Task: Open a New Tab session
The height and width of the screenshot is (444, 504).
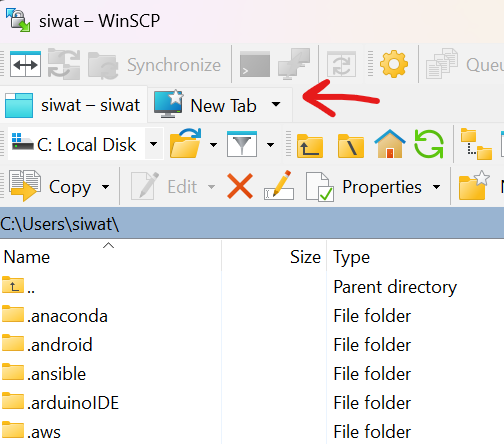Action: 205,105
